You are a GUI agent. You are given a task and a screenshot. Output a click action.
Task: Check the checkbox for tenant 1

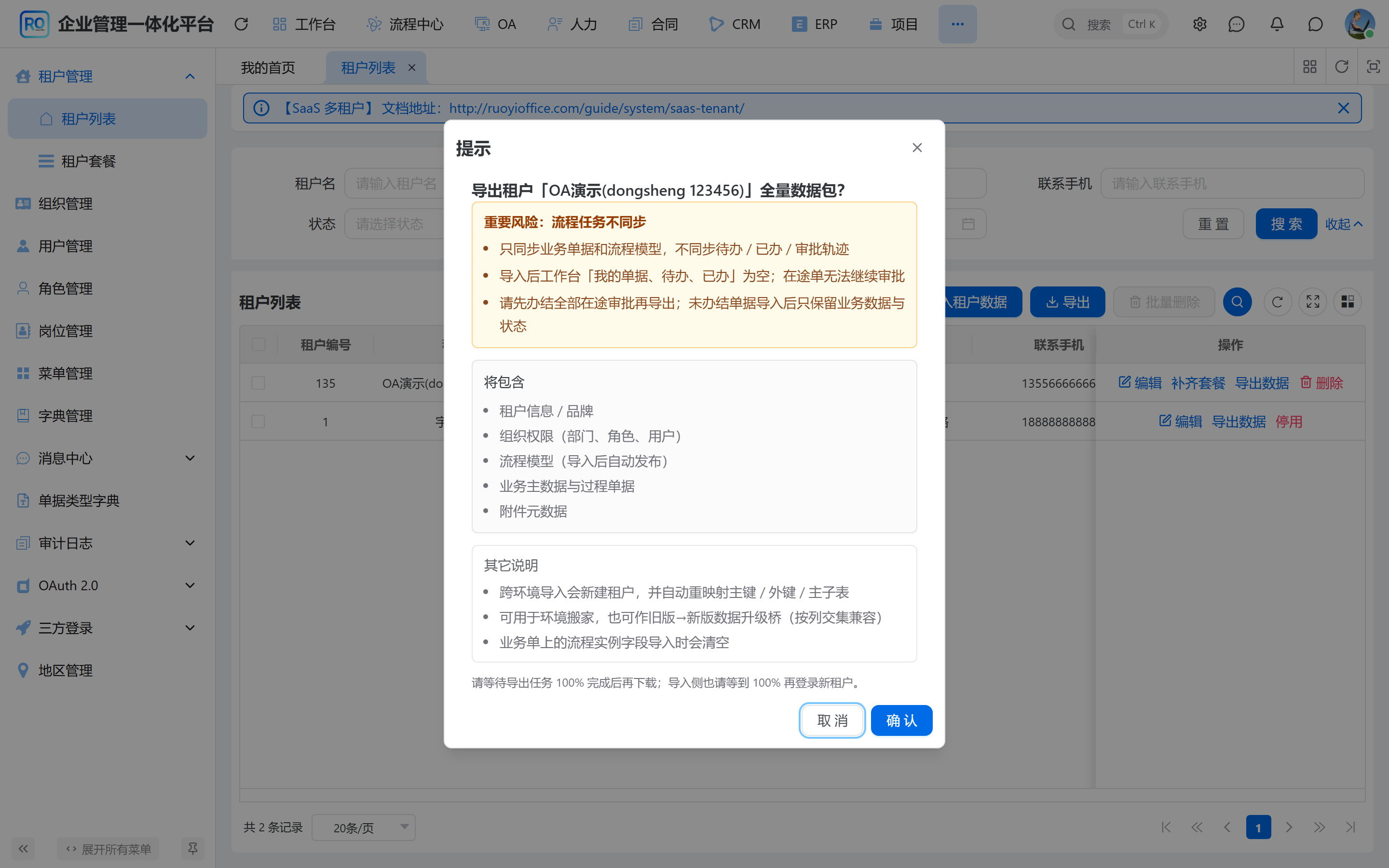point(259,422)
